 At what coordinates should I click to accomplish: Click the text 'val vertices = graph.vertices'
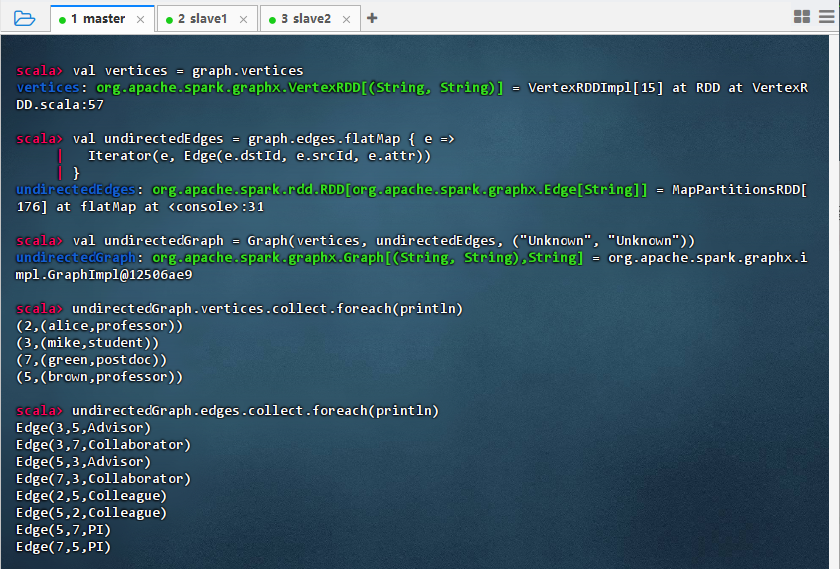[x=188, y=71]
